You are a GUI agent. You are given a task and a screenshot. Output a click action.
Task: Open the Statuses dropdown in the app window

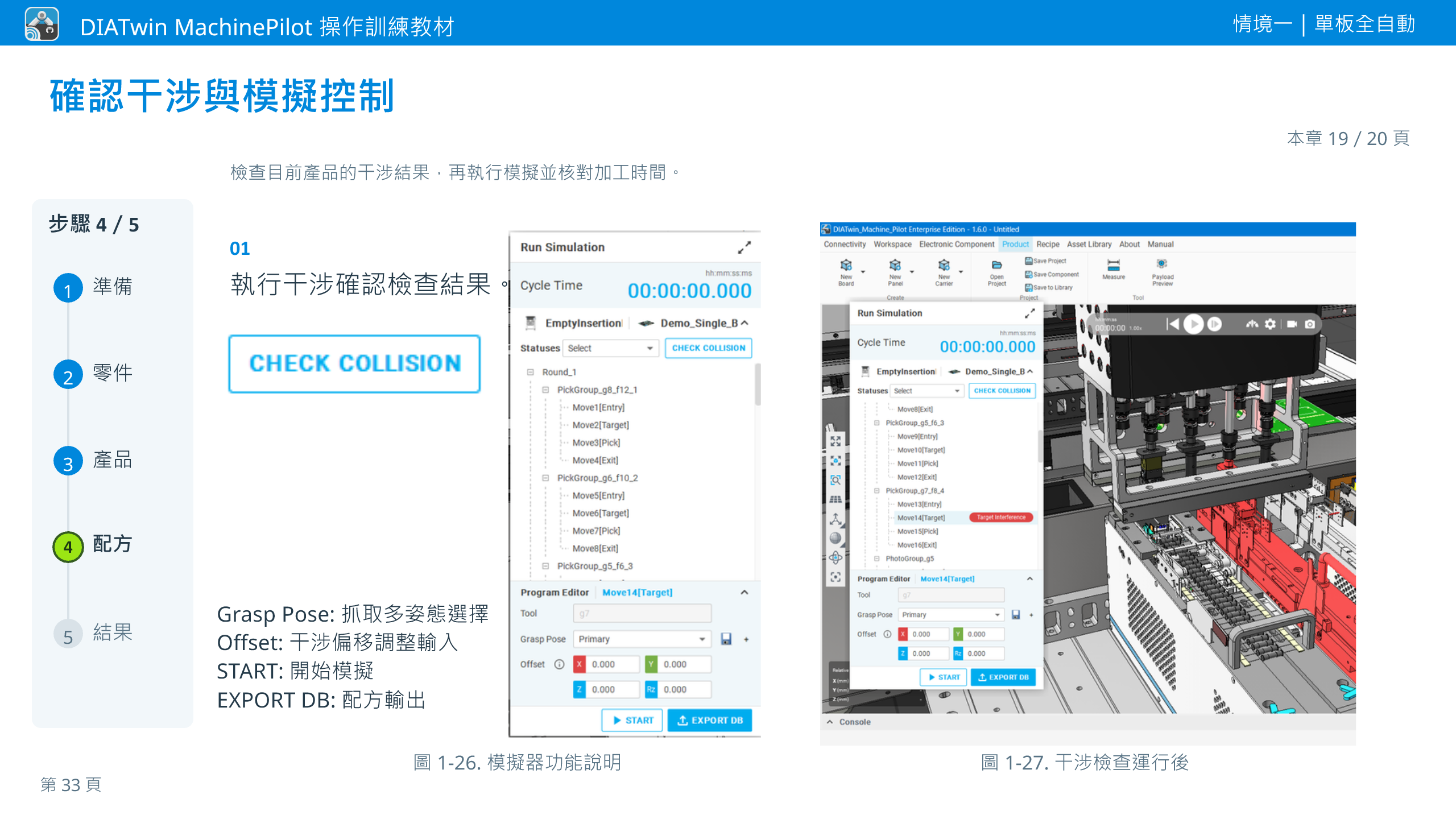(927, 391)
